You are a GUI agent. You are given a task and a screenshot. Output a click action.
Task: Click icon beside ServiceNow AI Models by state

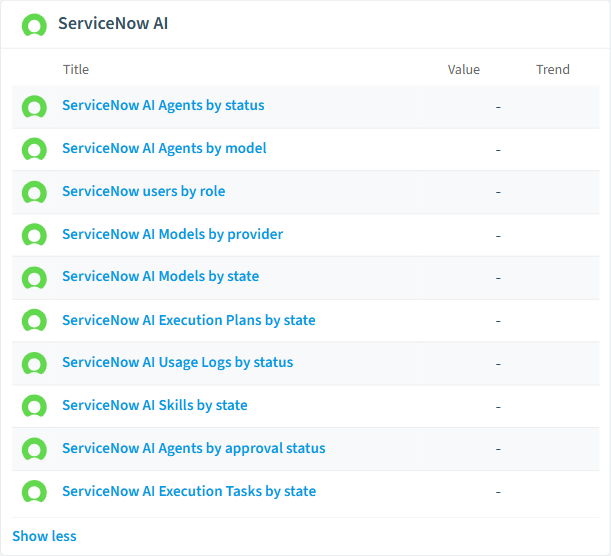[34, 278]
